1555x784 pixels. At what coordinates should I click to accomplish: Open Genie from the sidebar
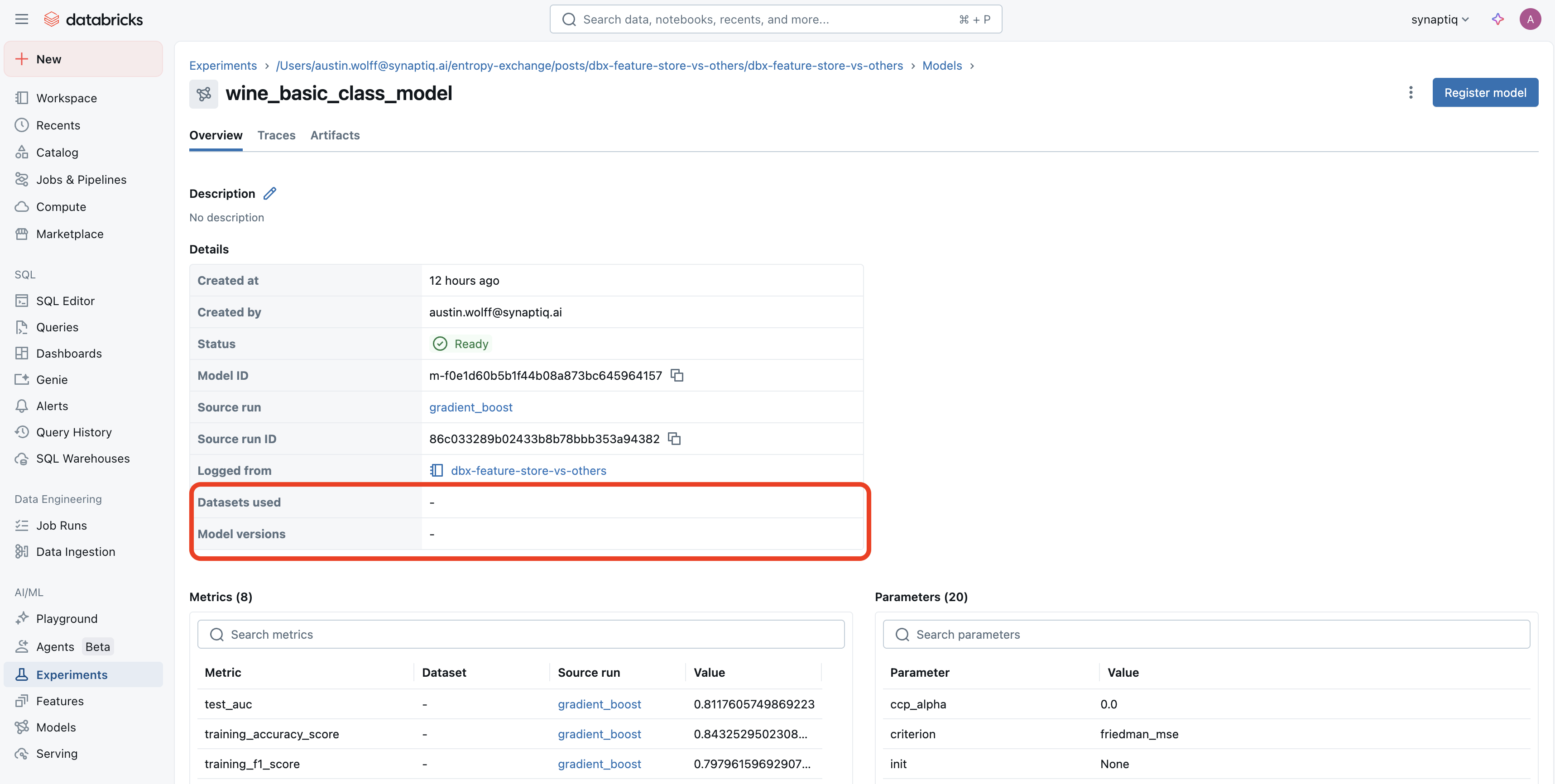coord(51,380)
